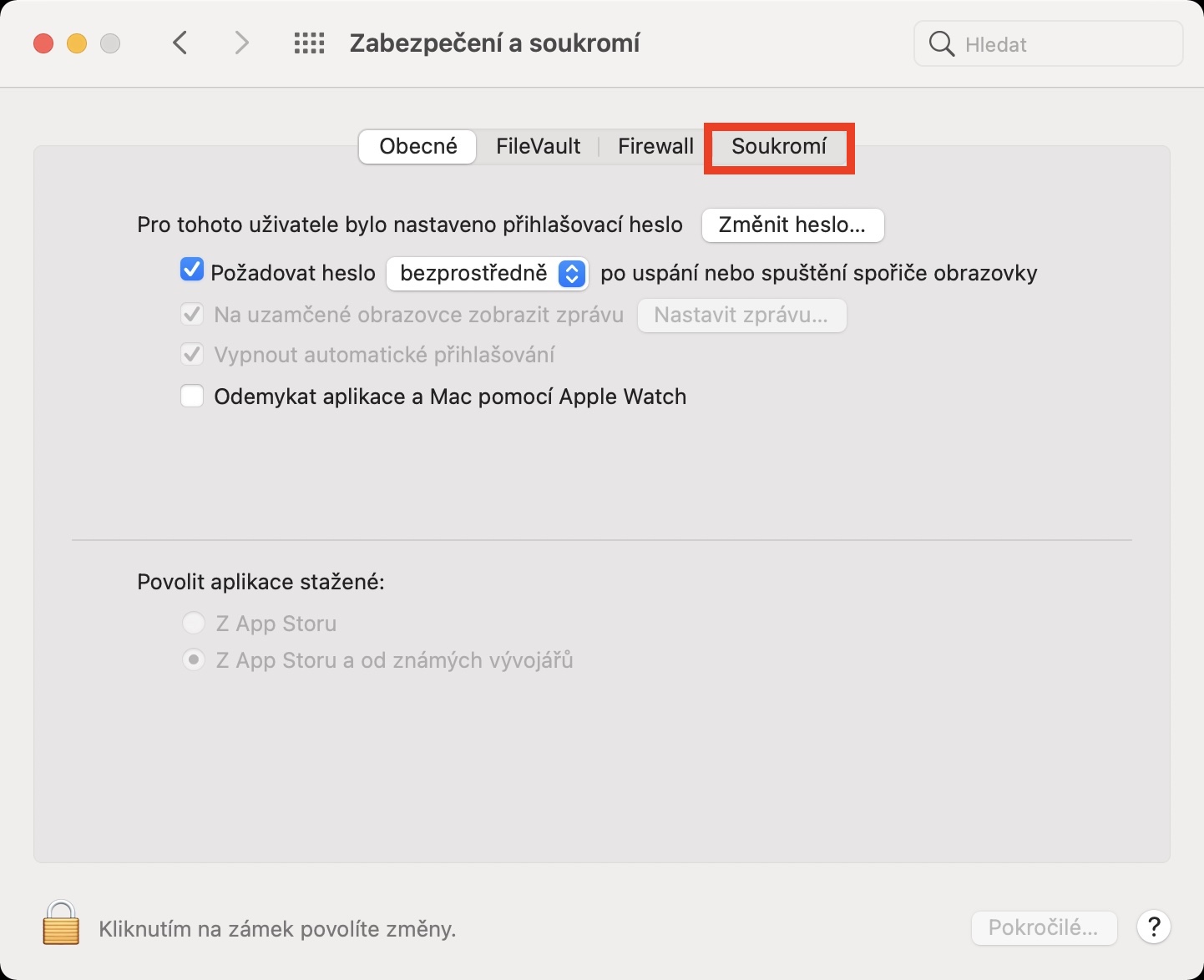Image resolution: width=1204 pixels, height=980 pixels.
Task: Toggle Vypnout automatické přihlašování checkbox
Action: click(x=192, y=355)
